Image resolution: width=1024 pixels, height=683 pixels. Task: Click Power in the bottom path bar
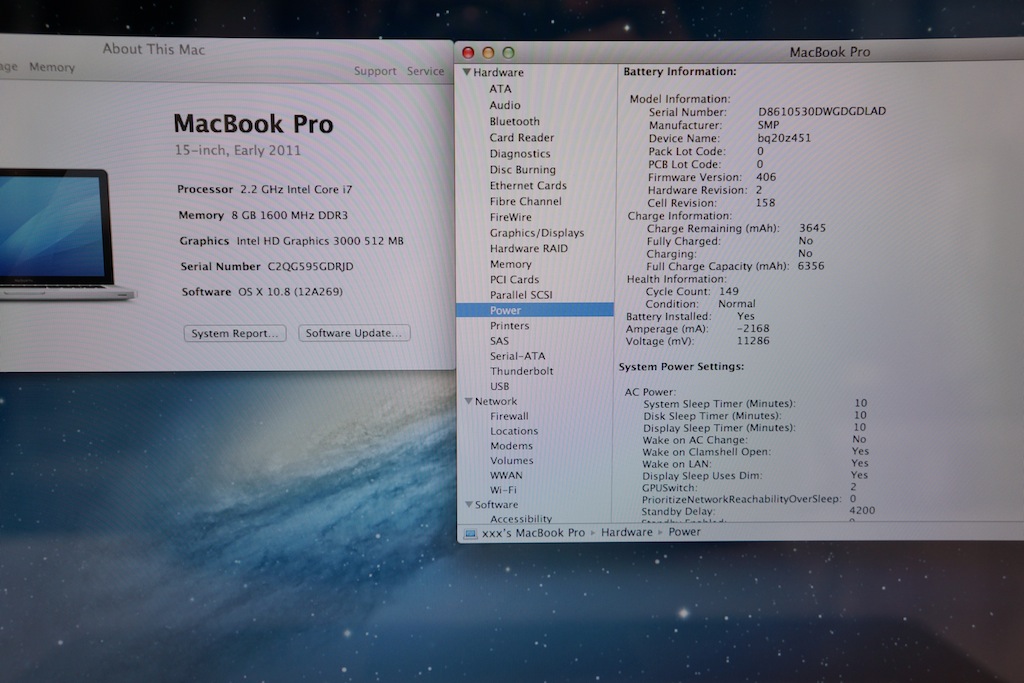click(x=684, y=532)
